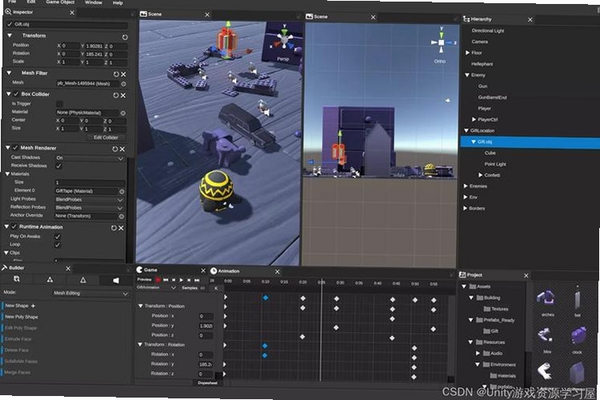Click New Poly Shape
Image resolution: width=600 pixels, height=400 pixels.
[21, 317]
